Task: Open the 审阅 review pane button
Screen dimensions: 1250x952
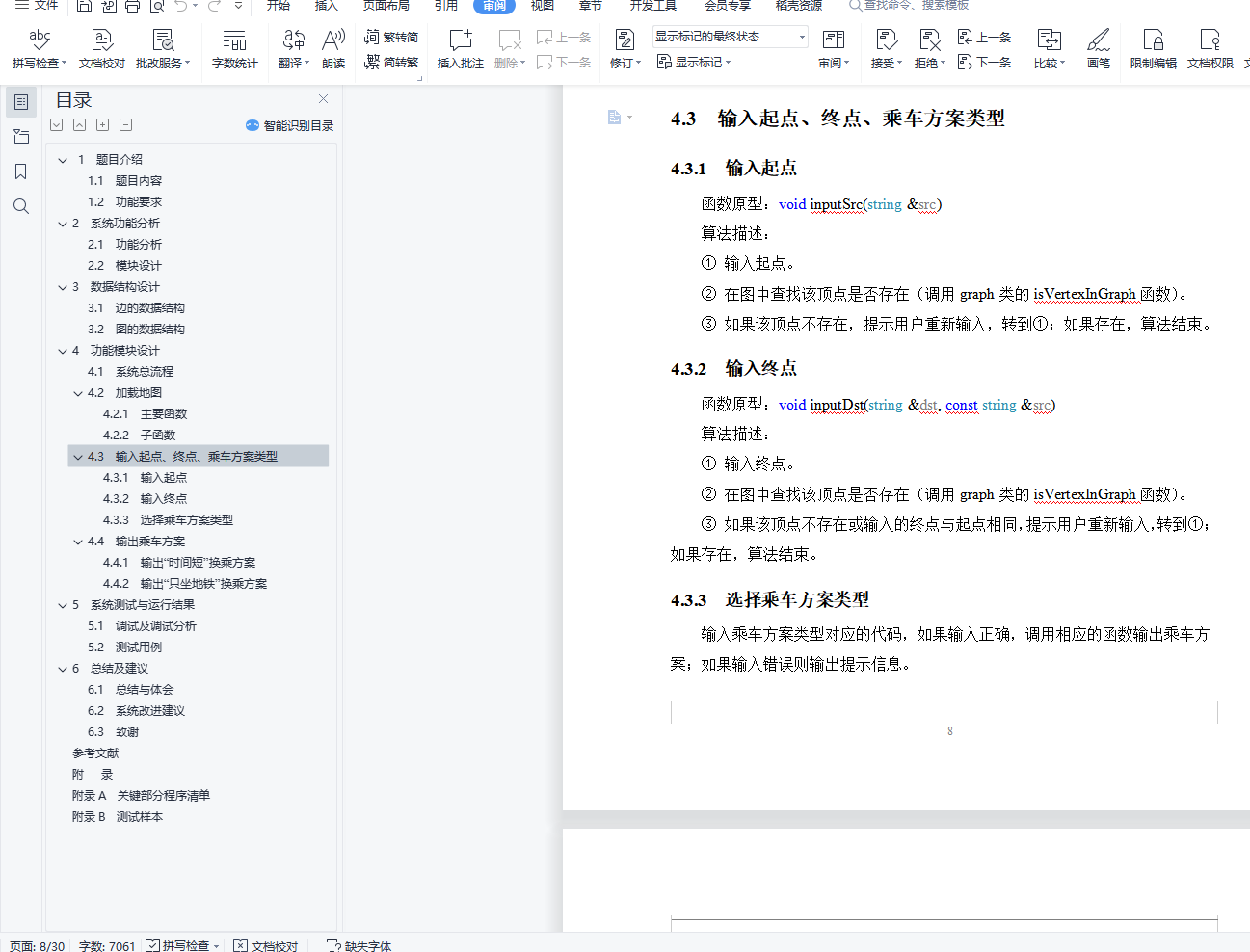Action: pos(834,49)
